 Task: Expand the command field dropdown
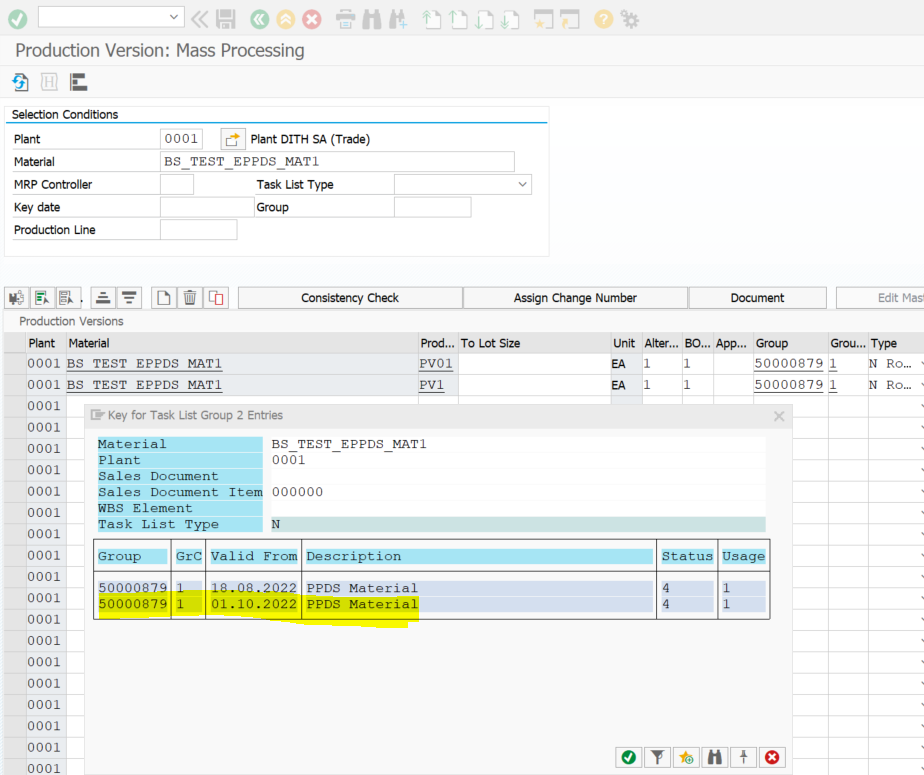coord(175,17)
